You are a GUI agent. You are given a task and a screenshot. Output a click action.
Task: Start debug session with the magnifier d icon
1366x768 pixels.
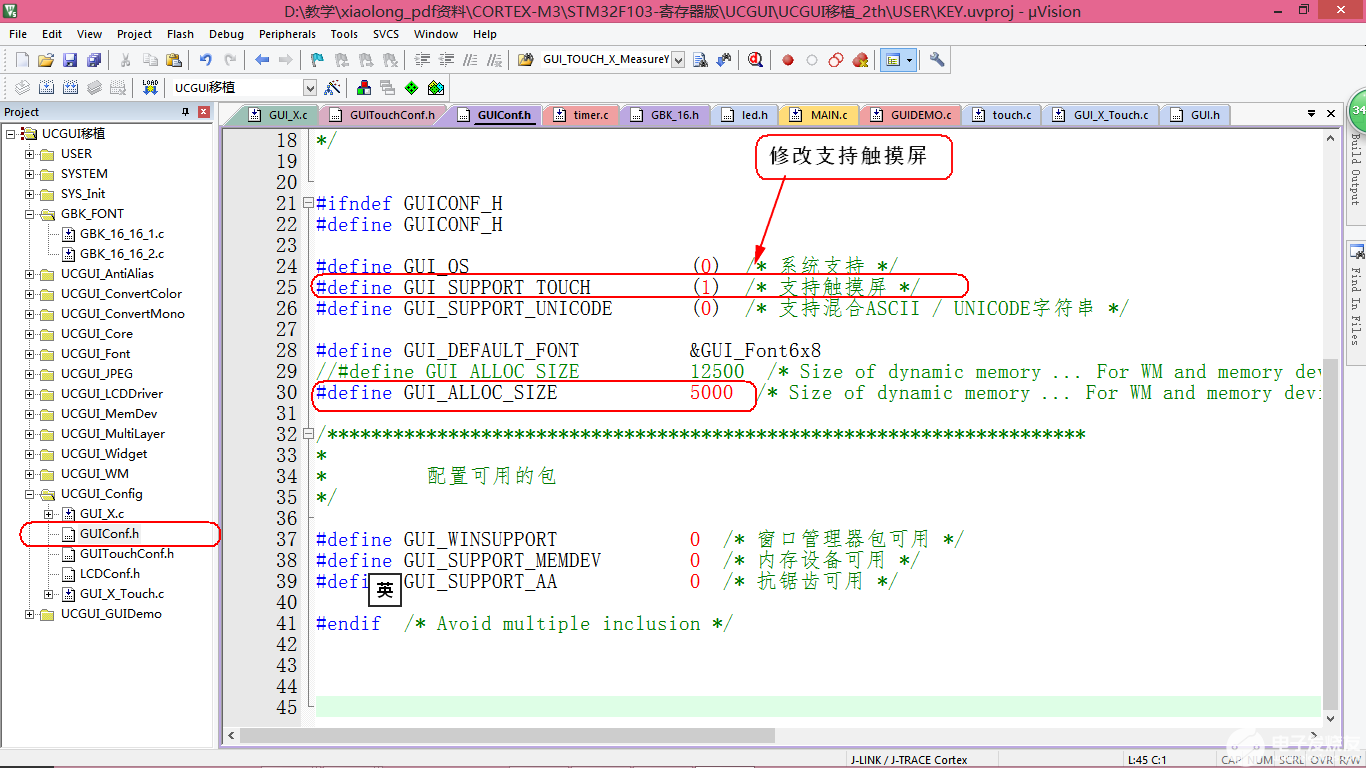coord(756,60)
